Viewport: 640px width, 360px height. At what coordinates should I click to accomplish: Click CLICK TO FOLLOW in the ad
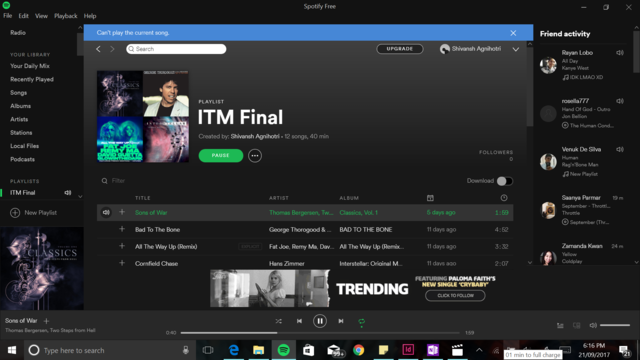(456, 296)
